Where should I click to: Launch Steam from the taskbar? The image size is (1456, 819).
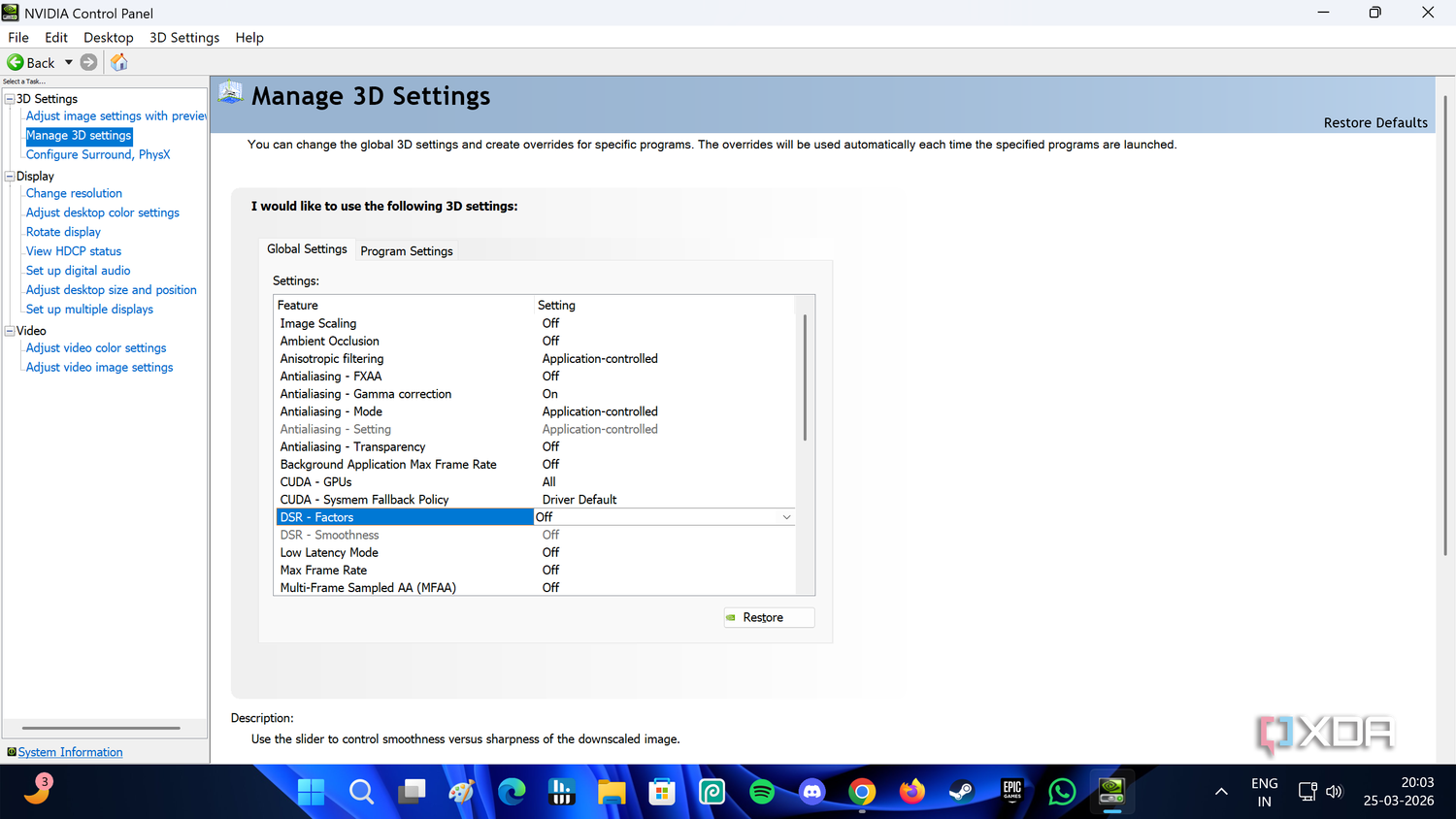962,792
